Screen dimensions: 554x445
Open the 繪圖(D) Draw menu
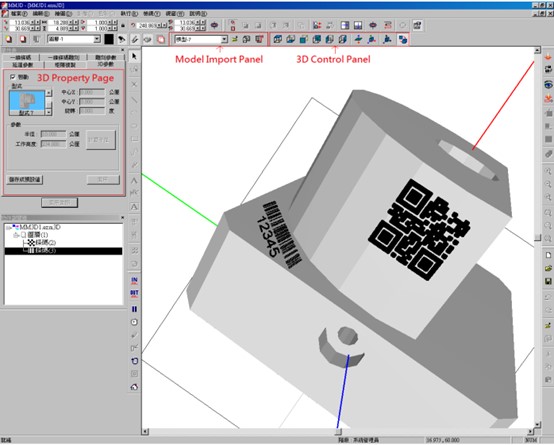[63, 14]
